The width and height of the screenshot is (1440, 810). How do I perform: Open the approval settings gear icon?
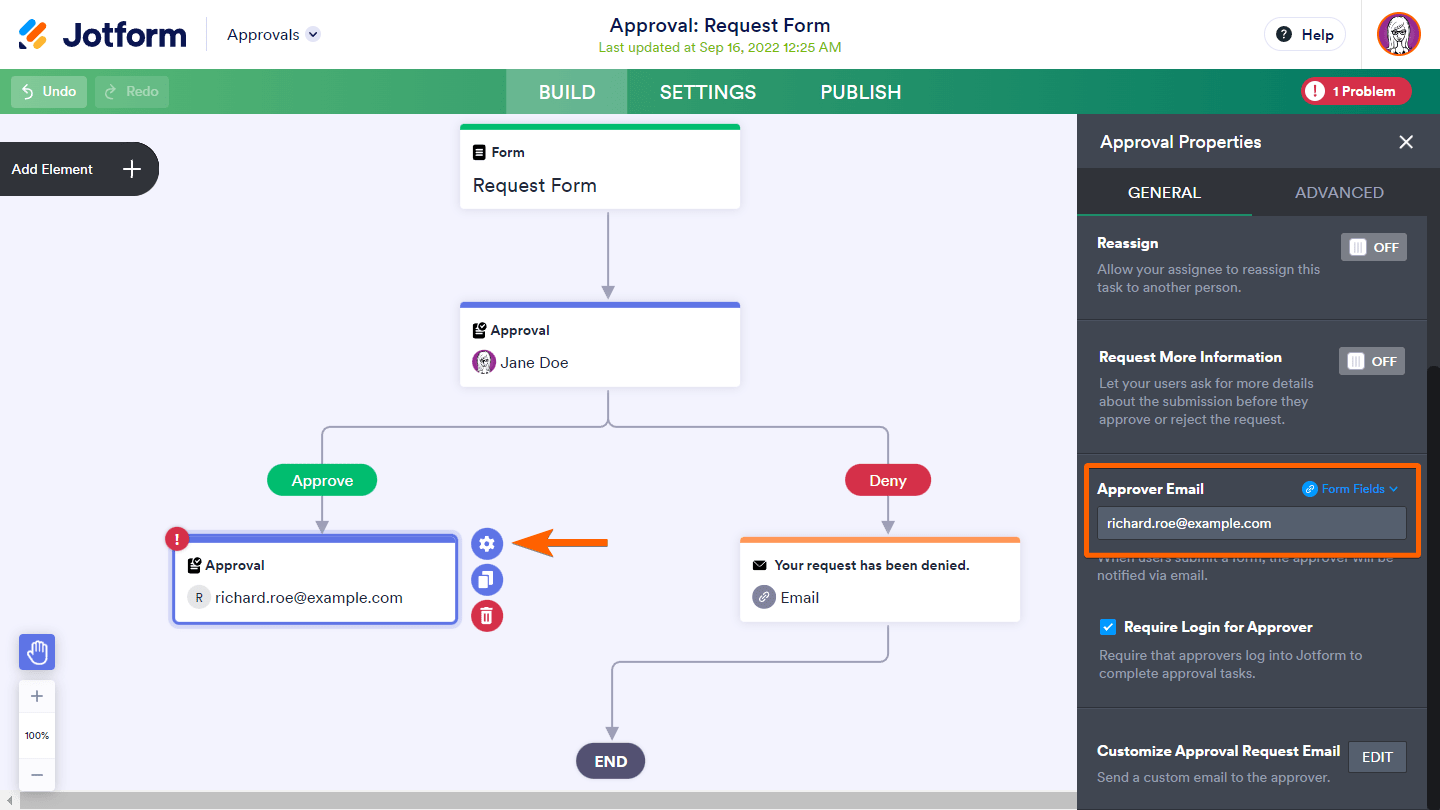click(x=487, y=544)
